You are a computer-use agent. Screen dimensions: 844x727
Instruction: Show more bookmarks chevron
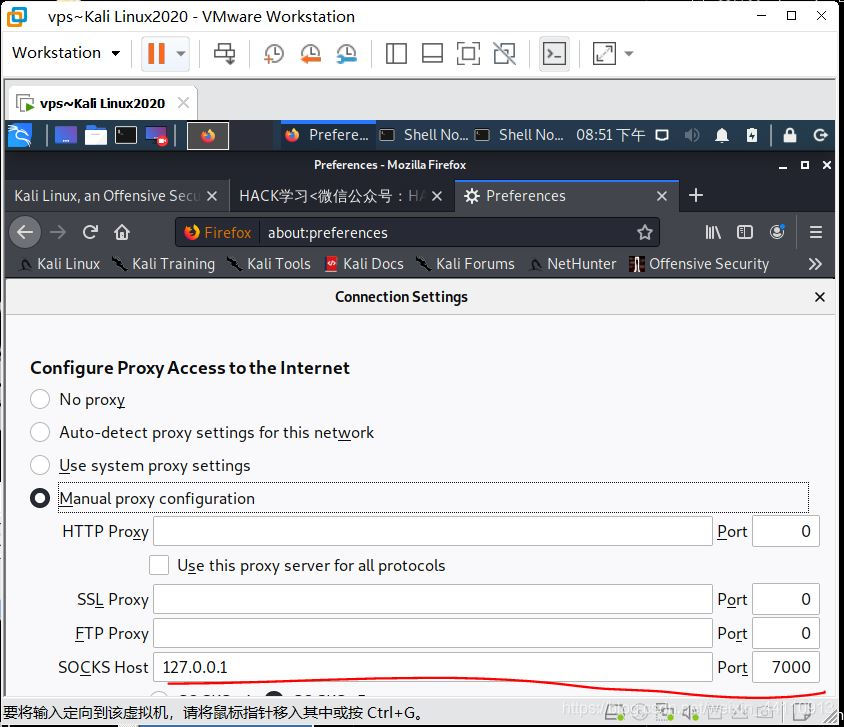[815, 264]
